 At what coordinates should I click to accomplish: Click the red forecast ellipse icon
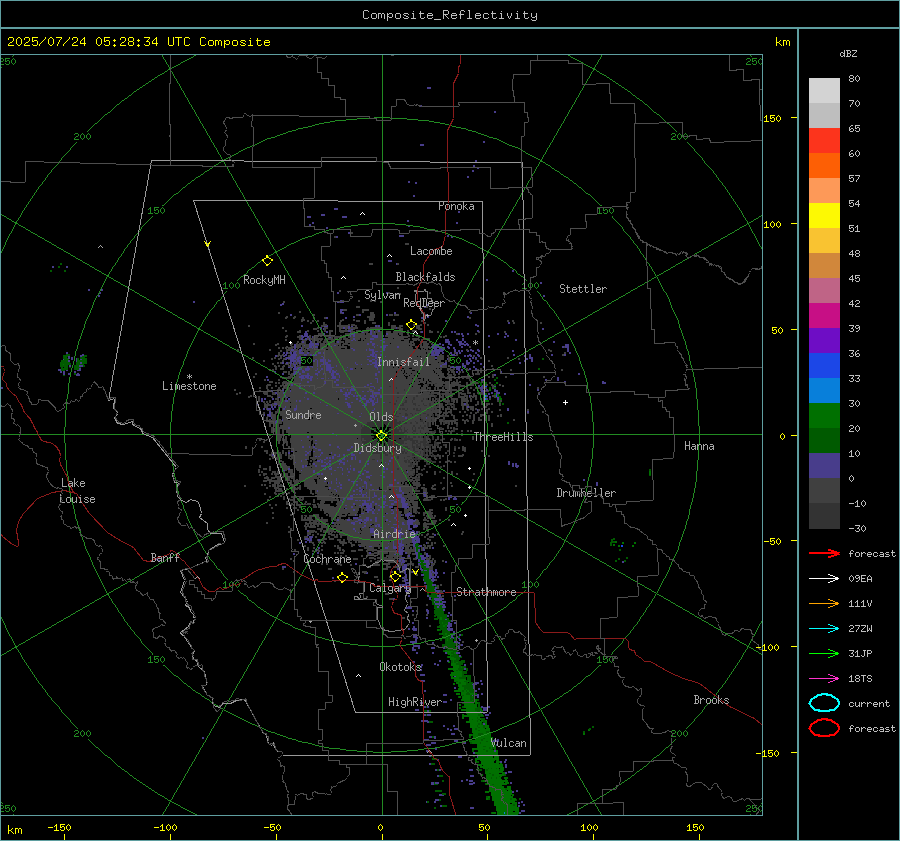coord(824,728)
